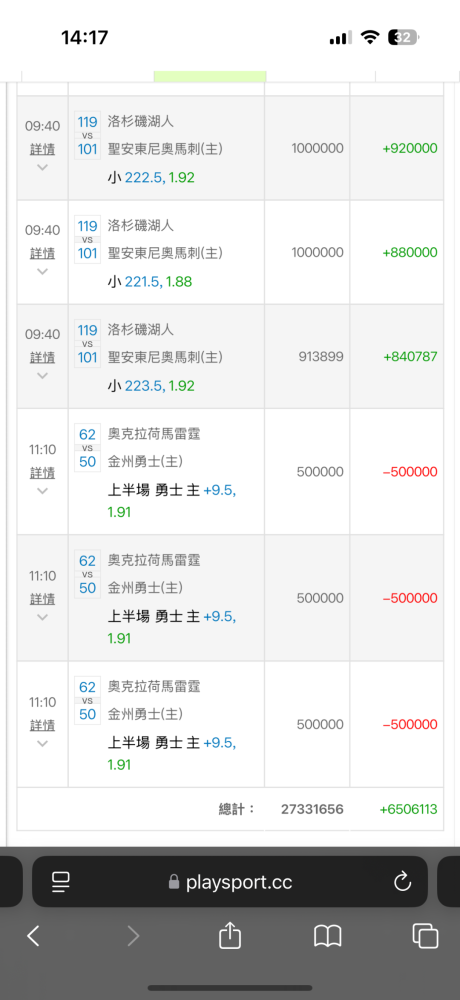This screenshot has height=1000, width=460.
Task: Open 詳情 for the 小 221.5 Lakers bet
Action: [x=43, y=253]
